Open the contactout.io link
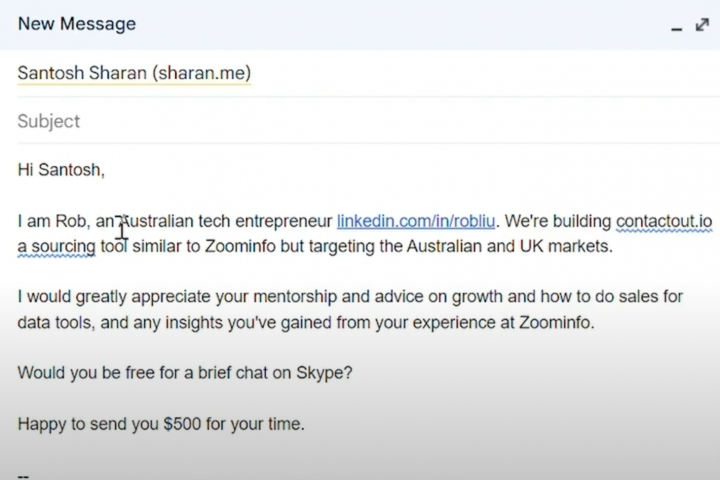Viewport: 720px width, 480px height. pyautogui.click(x=663, y=220)
